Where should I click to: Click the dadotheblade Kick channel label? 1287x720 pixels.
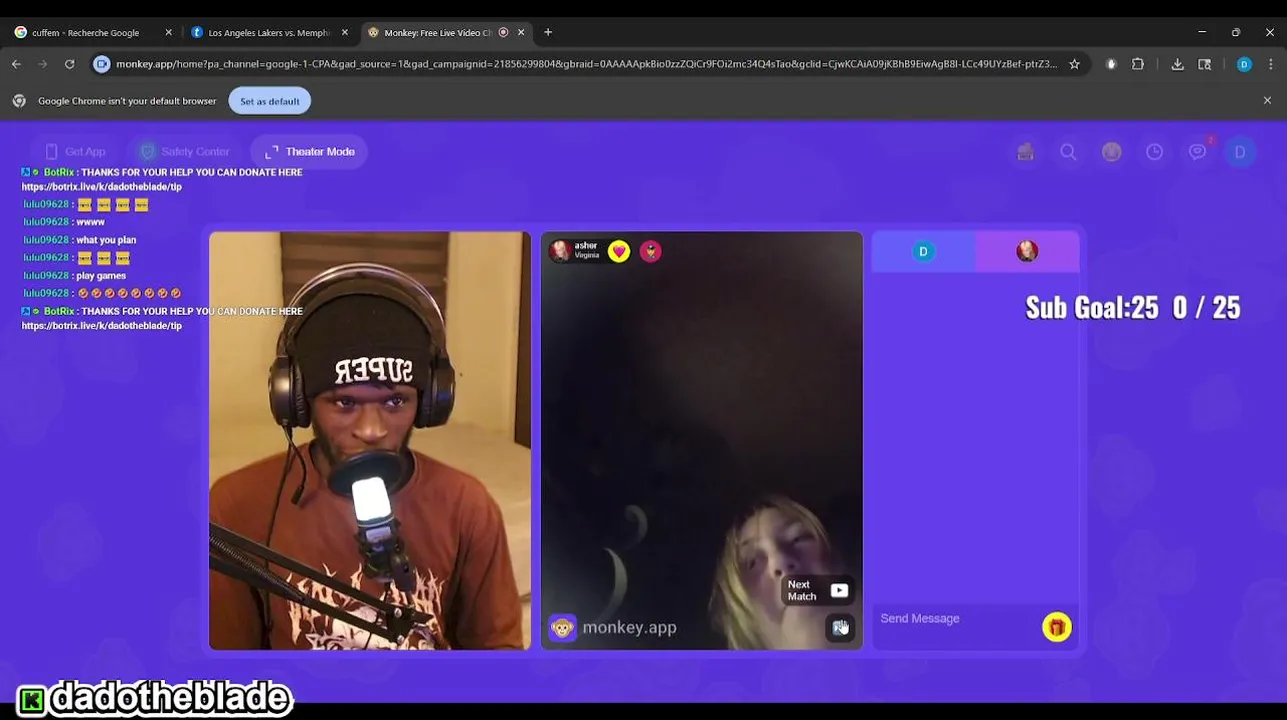coord(155,697)
